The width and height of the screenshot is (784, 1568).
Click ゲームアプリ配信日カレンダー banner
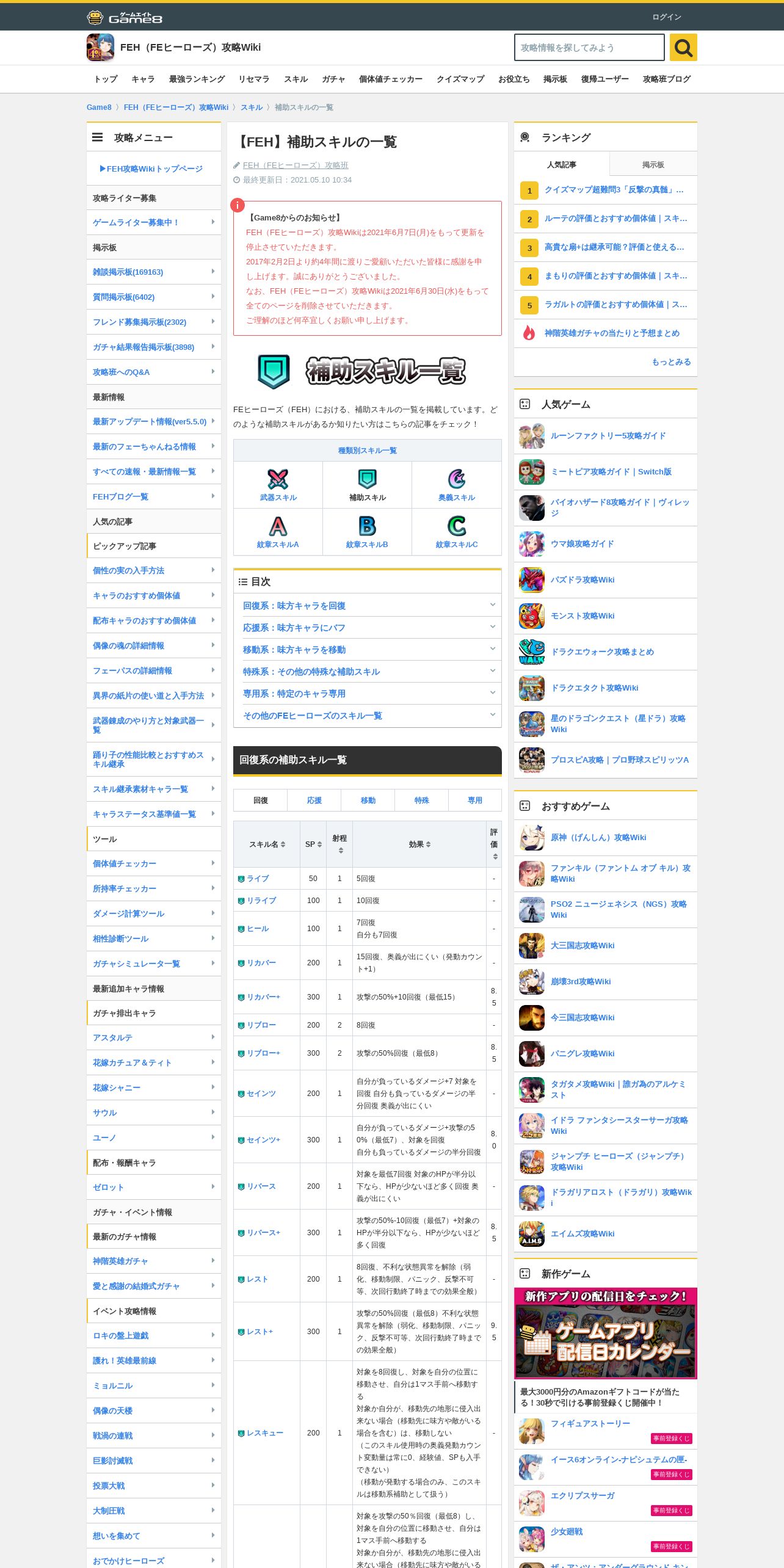(606, 1334)
